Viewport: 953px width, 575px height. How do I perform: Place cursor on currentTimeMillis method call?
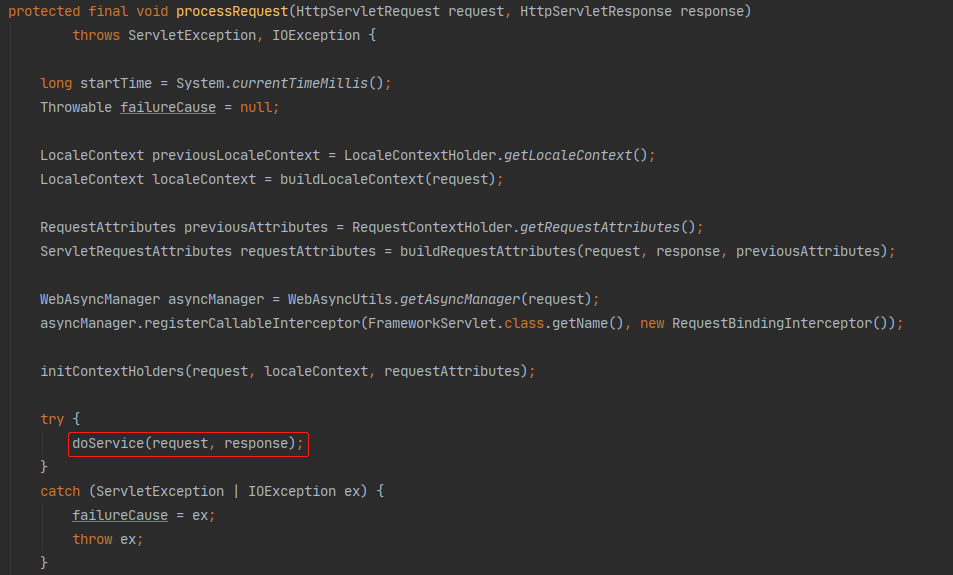(x=300, y=83)
